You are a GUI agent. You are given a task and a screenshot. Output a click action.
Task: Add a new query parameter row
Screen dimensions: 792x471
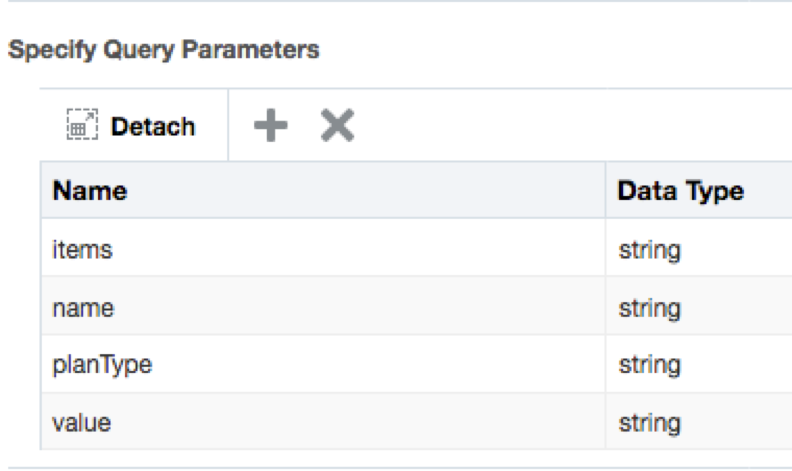269,126
